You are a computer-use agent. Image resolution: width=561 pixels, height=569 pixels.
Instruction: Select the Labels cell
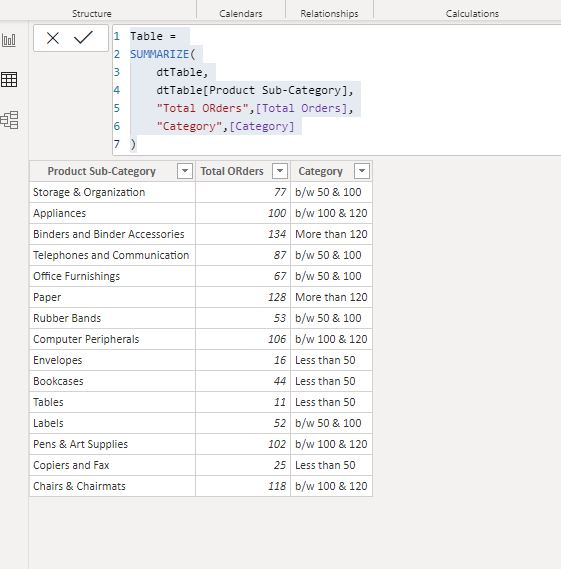coord(112,423)
